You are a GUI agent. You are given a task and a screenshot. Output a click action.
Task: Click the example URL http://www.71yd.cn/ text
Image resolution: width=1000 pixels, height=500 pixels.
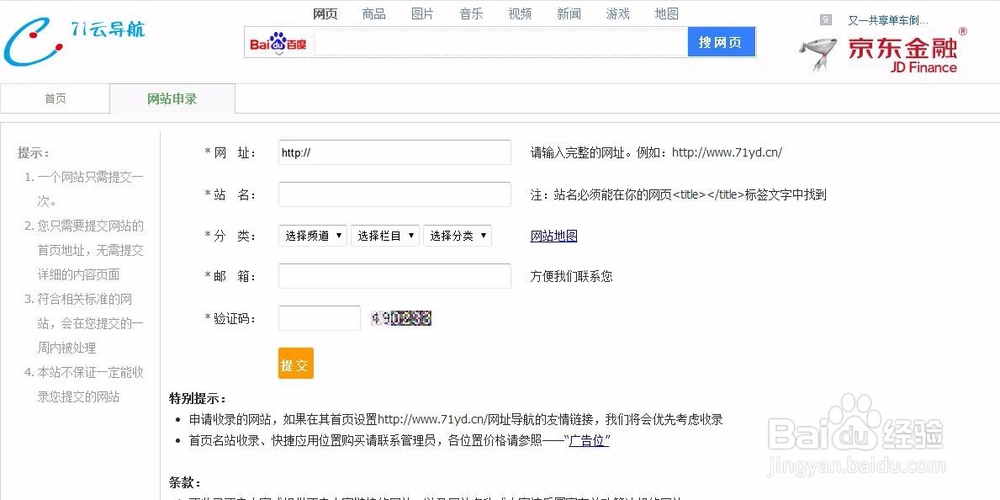pyautogui.click(x=727, y=153)
